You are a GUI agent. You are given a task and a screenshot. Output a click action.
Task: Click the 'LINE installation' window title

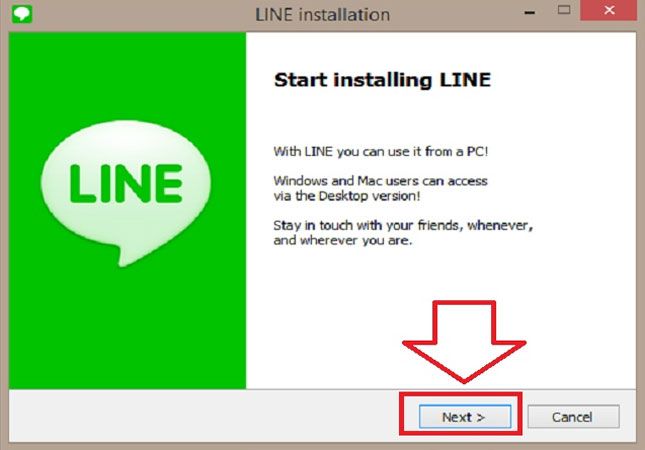click(322, 15)
